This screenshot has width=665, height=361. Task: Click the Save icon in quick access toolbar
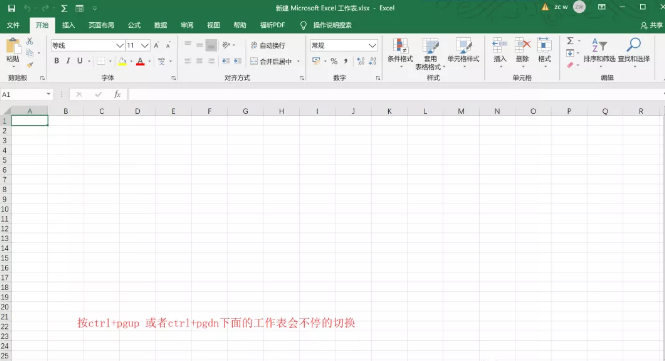click(11, 8)
